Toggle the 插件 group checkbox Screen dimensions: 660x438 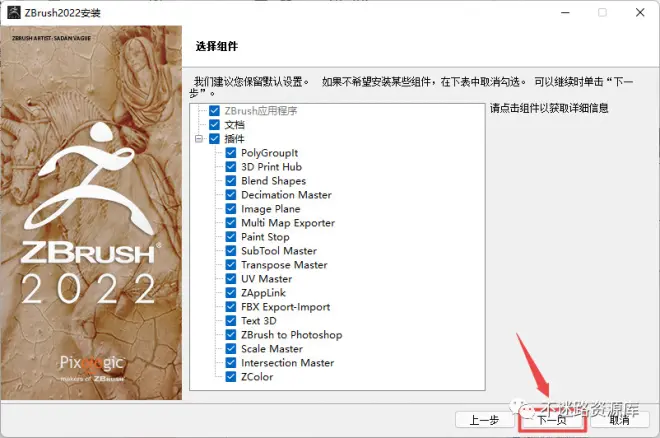click(214, 138)
